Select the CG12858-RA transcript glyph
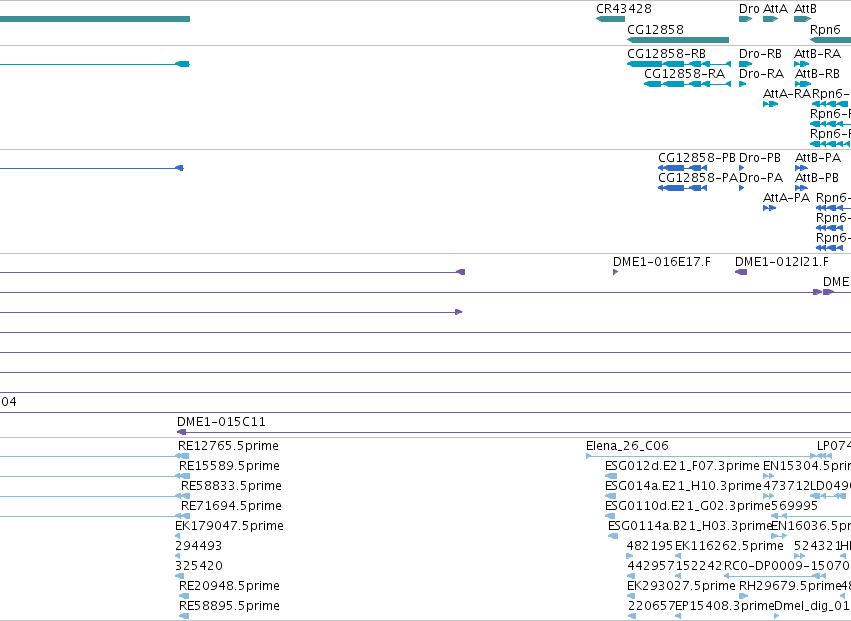 [x=688, y=84]
